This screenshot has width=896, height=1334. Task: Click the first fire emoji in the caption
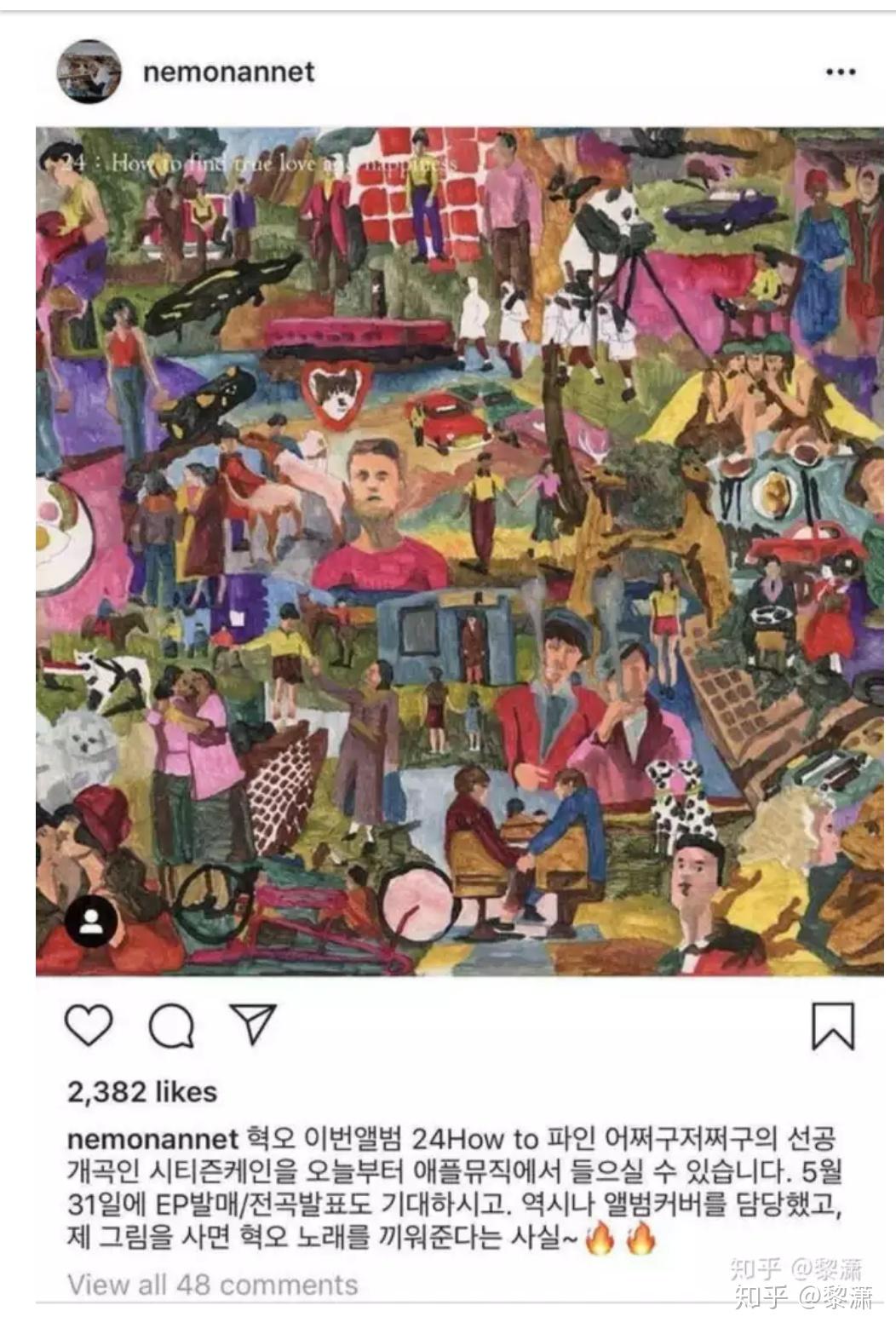600,1237
